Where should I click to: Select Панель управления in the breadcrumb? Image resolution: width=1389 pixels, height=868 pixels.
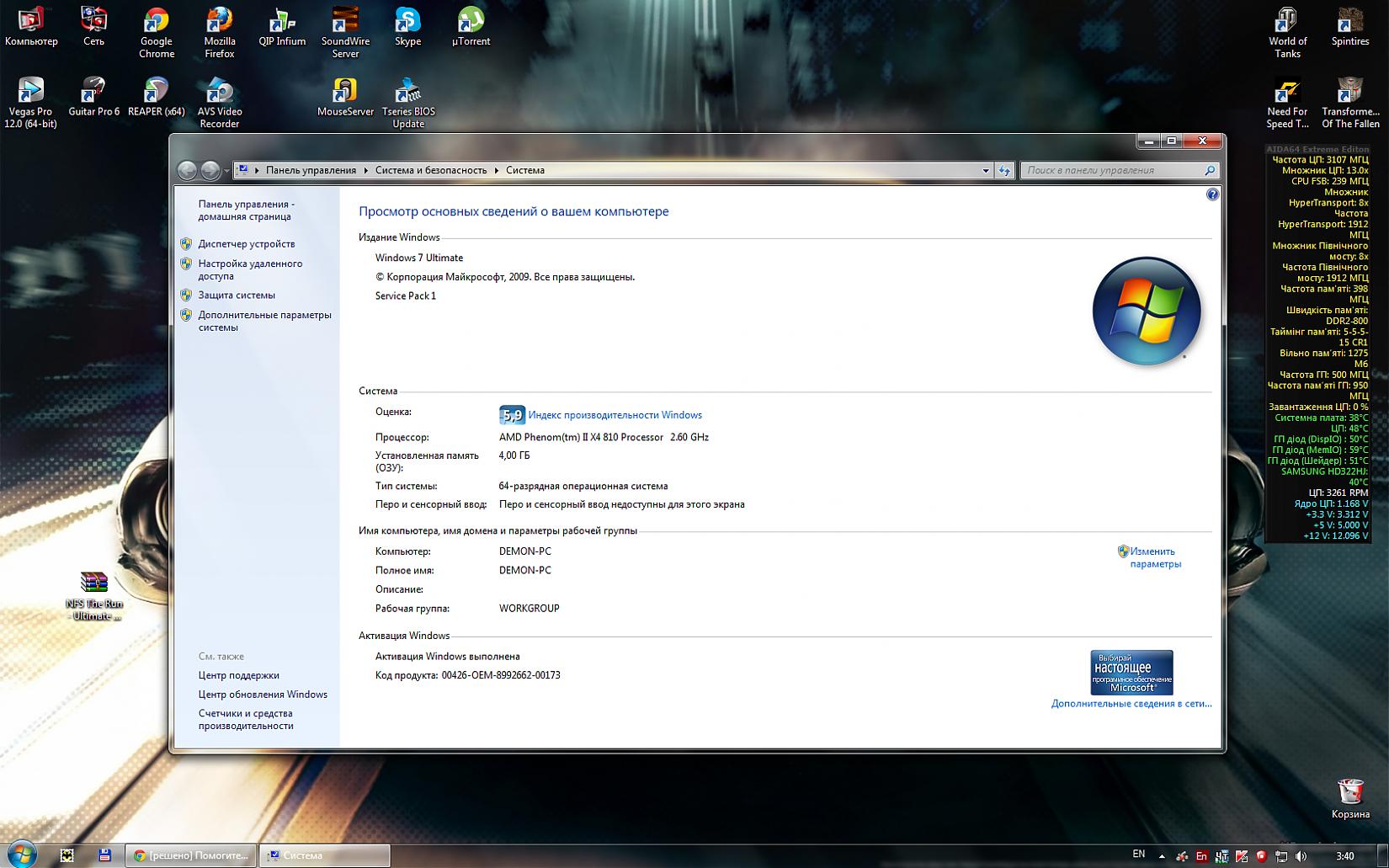pyautogui.click(x=311, y=171)
